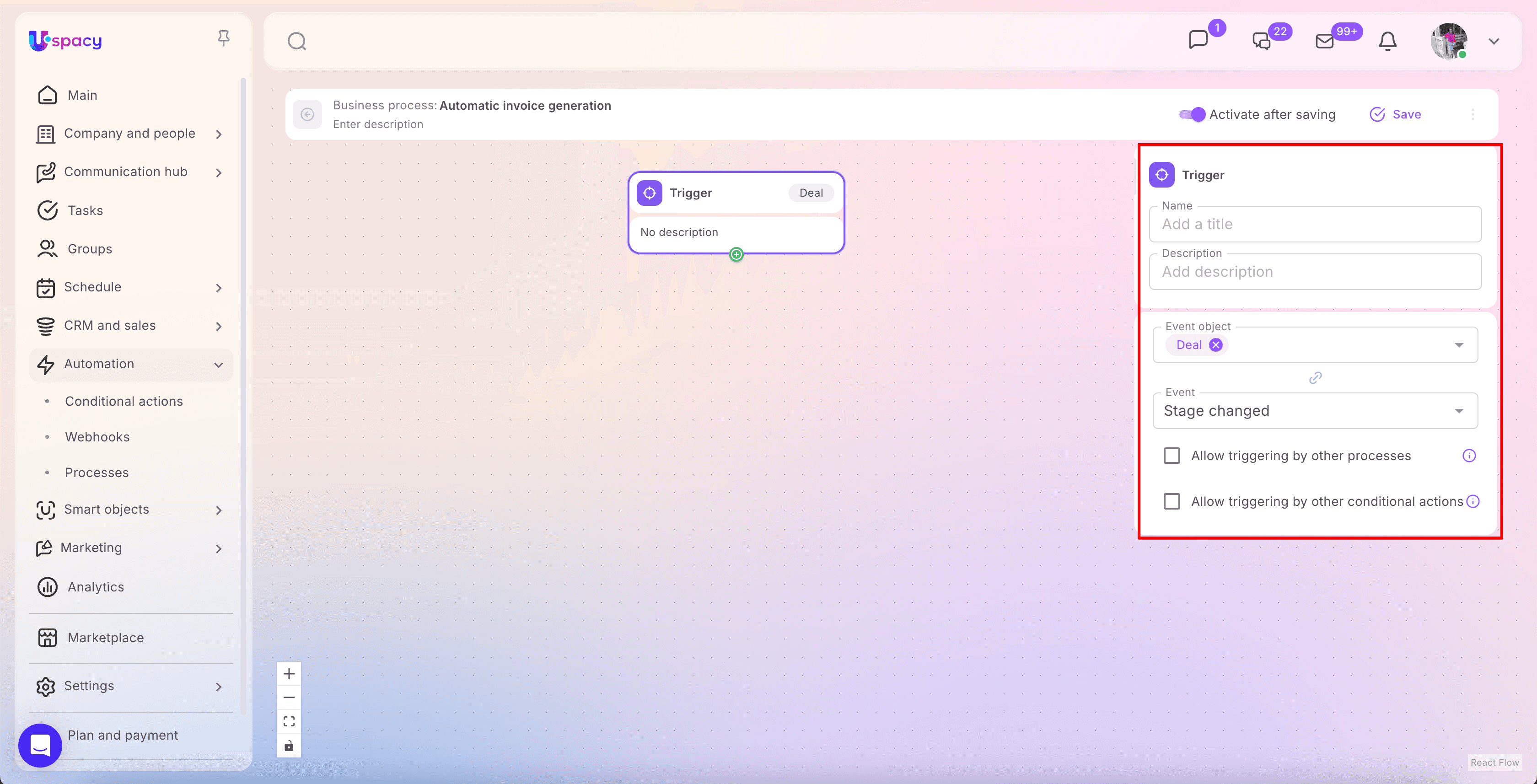Open conversations icon with badge 22
The width and height of the screenshot is (1537, 784).
point(1261,41)
